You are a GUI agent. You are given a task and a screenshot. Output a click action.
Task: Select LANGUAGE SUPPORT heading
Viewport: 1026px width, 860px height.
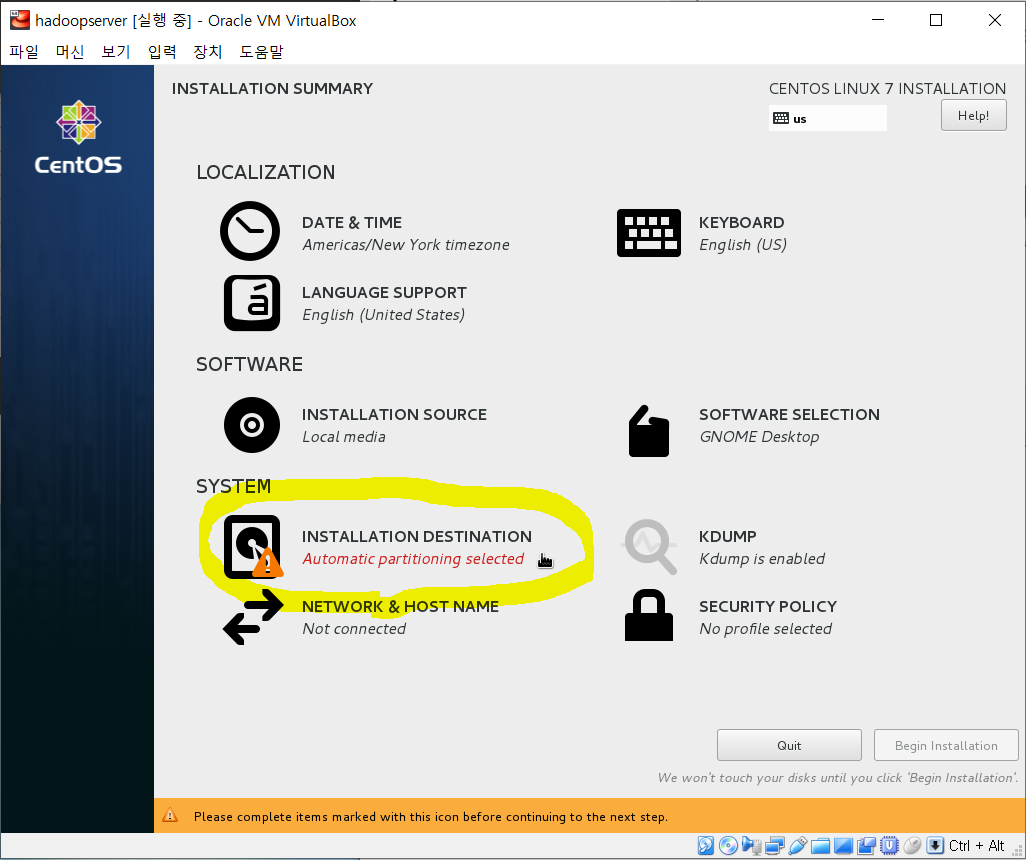coord(384,293)
